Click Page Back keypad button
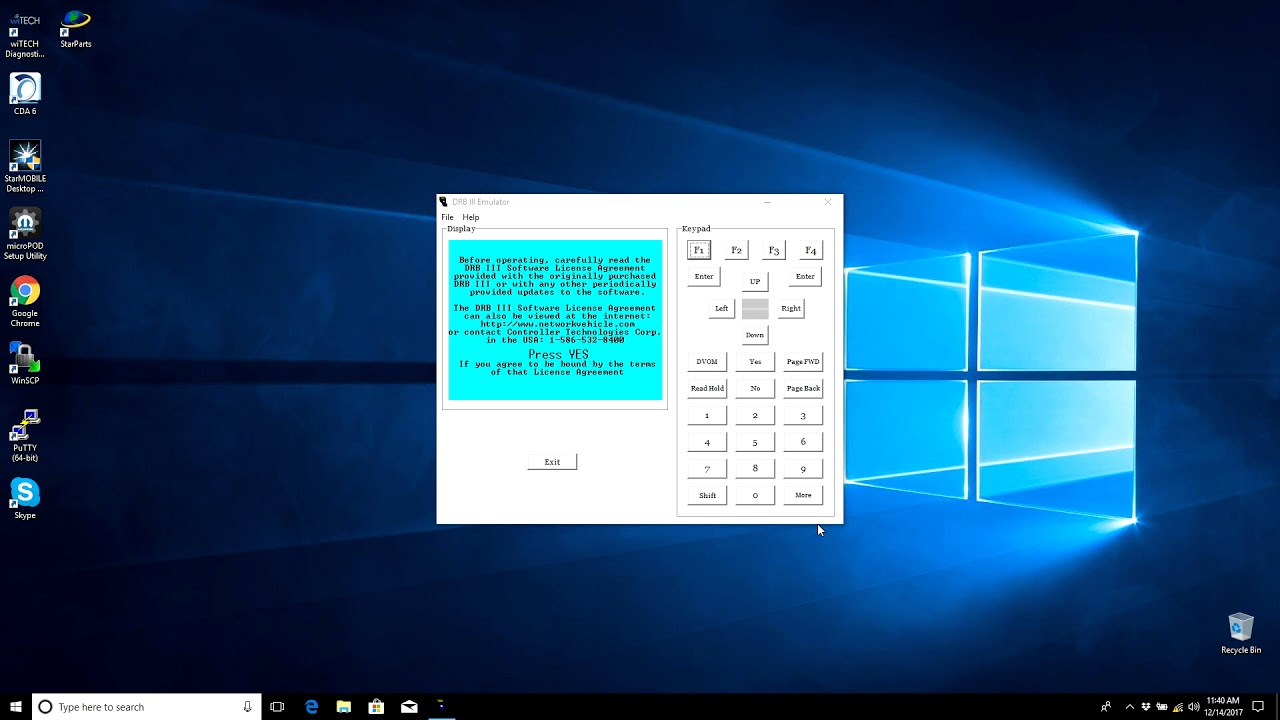The image size is (1280, 720). click(x=803, y=388)
